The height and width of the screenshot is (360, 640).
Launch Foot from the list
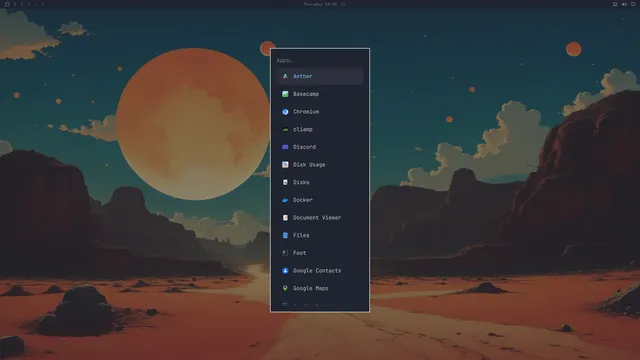(320, 253)
